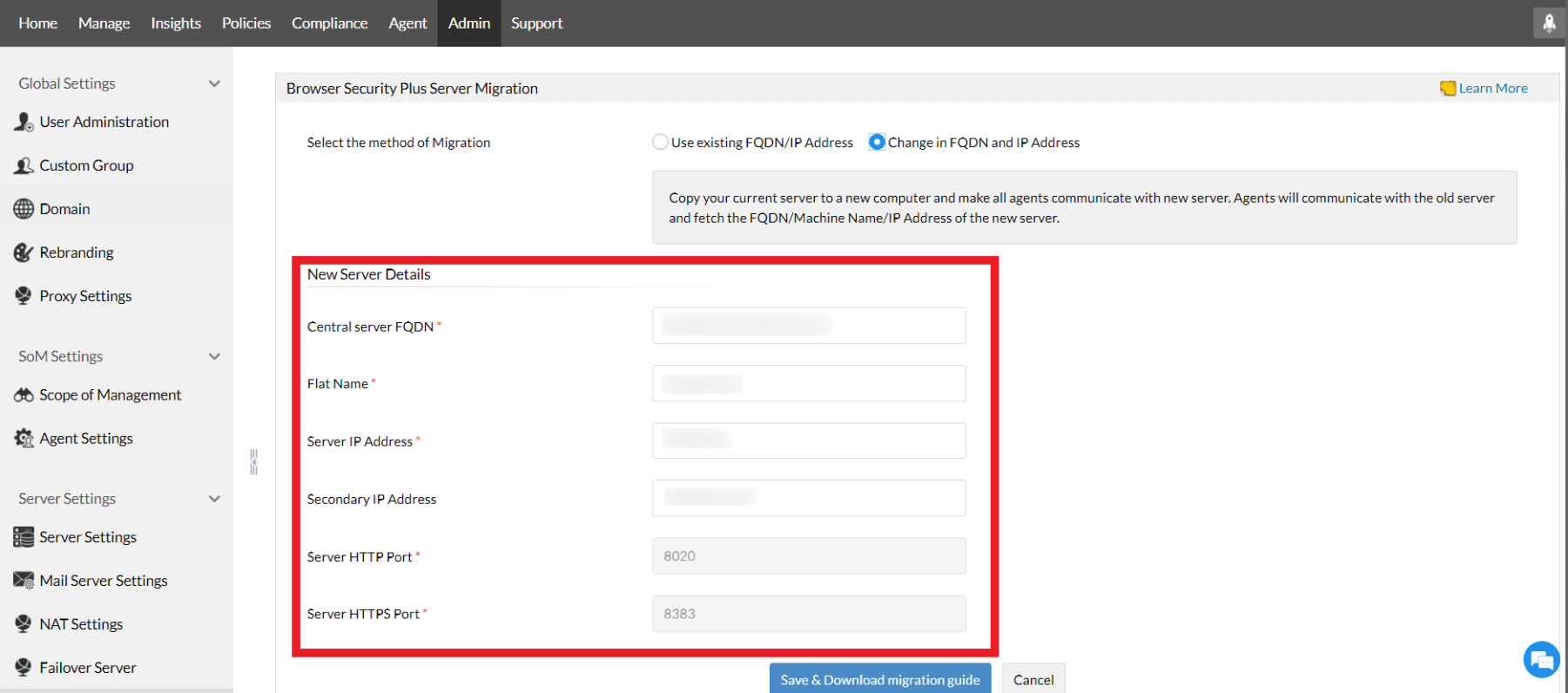
Task: Select Use existing FQDN/IP Address option
Action: tap(661, 142)
